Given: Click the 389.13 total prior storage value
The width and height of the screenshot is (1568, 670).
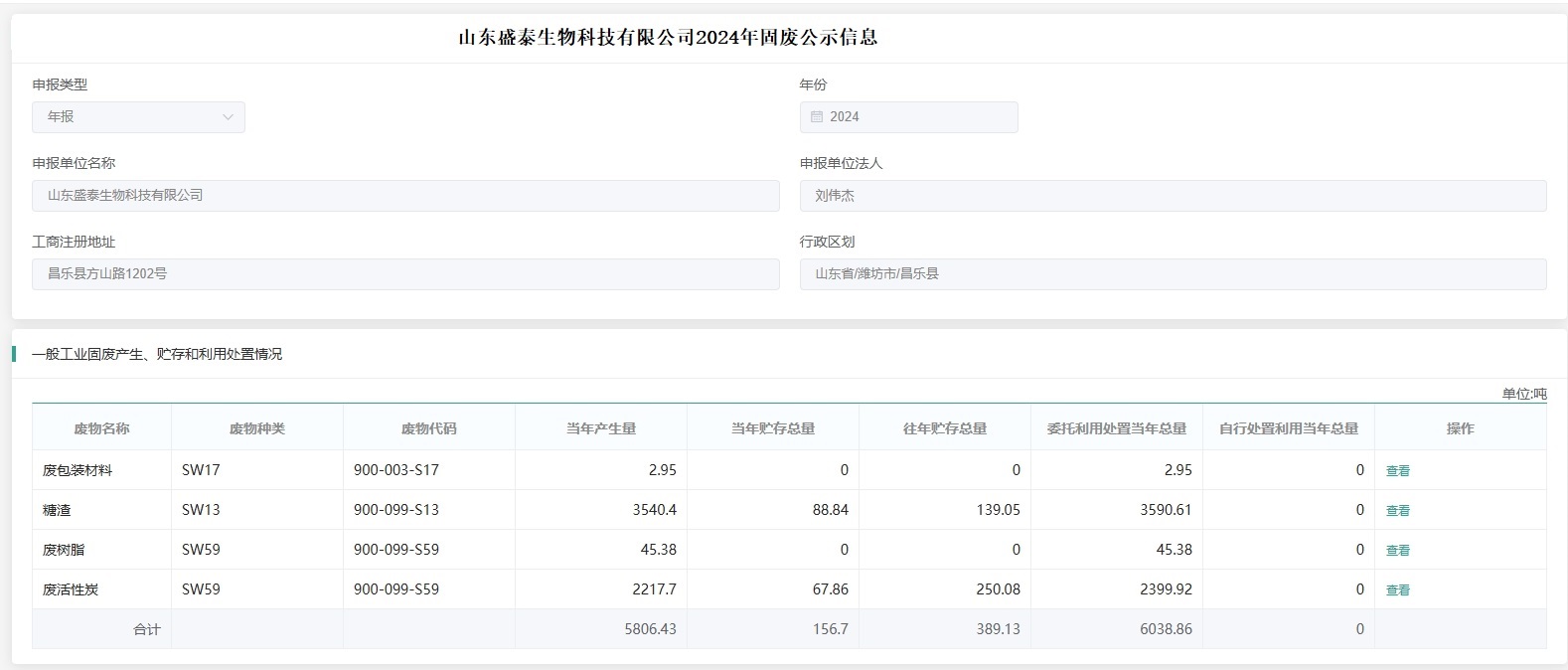Looking at the screenshot, I should click(998, 629).
